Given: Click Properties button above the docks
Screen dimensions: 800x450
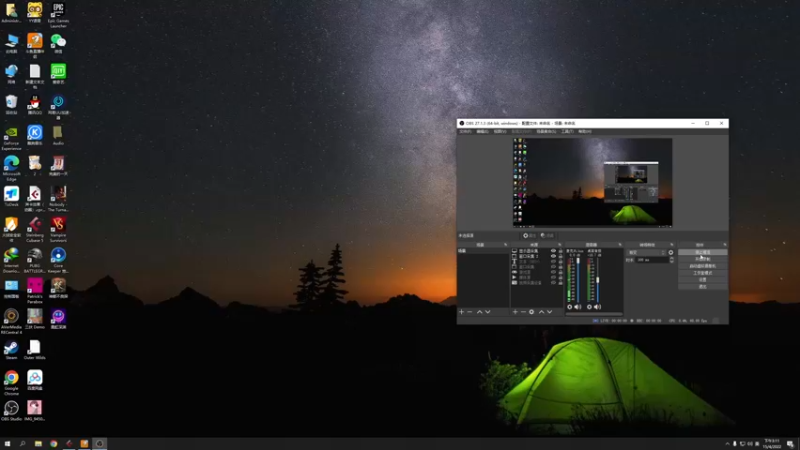Looking at the screenshot, I should (530, 236).
